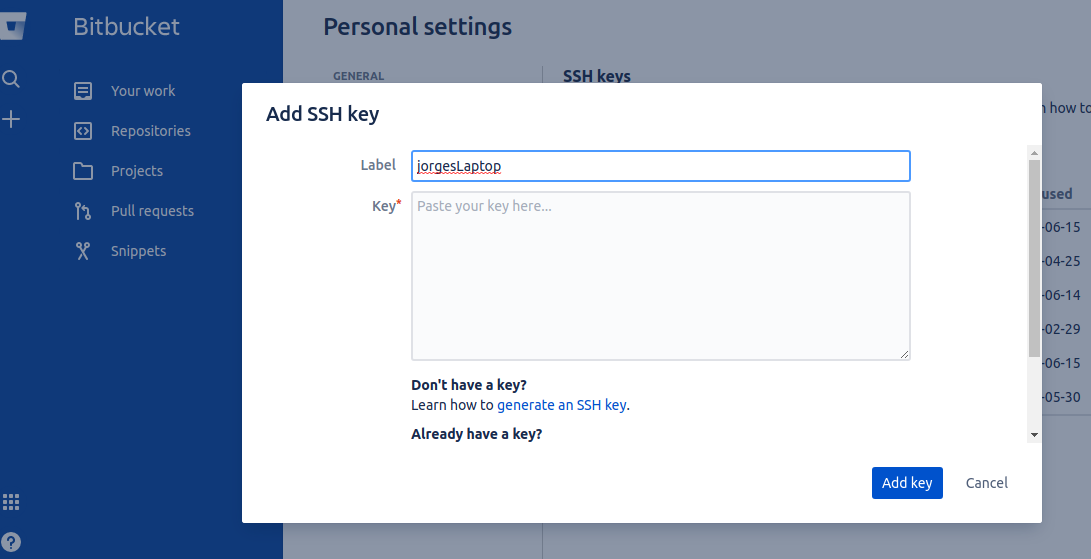The image size is (1091, 559).
Task: Click the Projects folder icon
Action: tap(83, 171)
